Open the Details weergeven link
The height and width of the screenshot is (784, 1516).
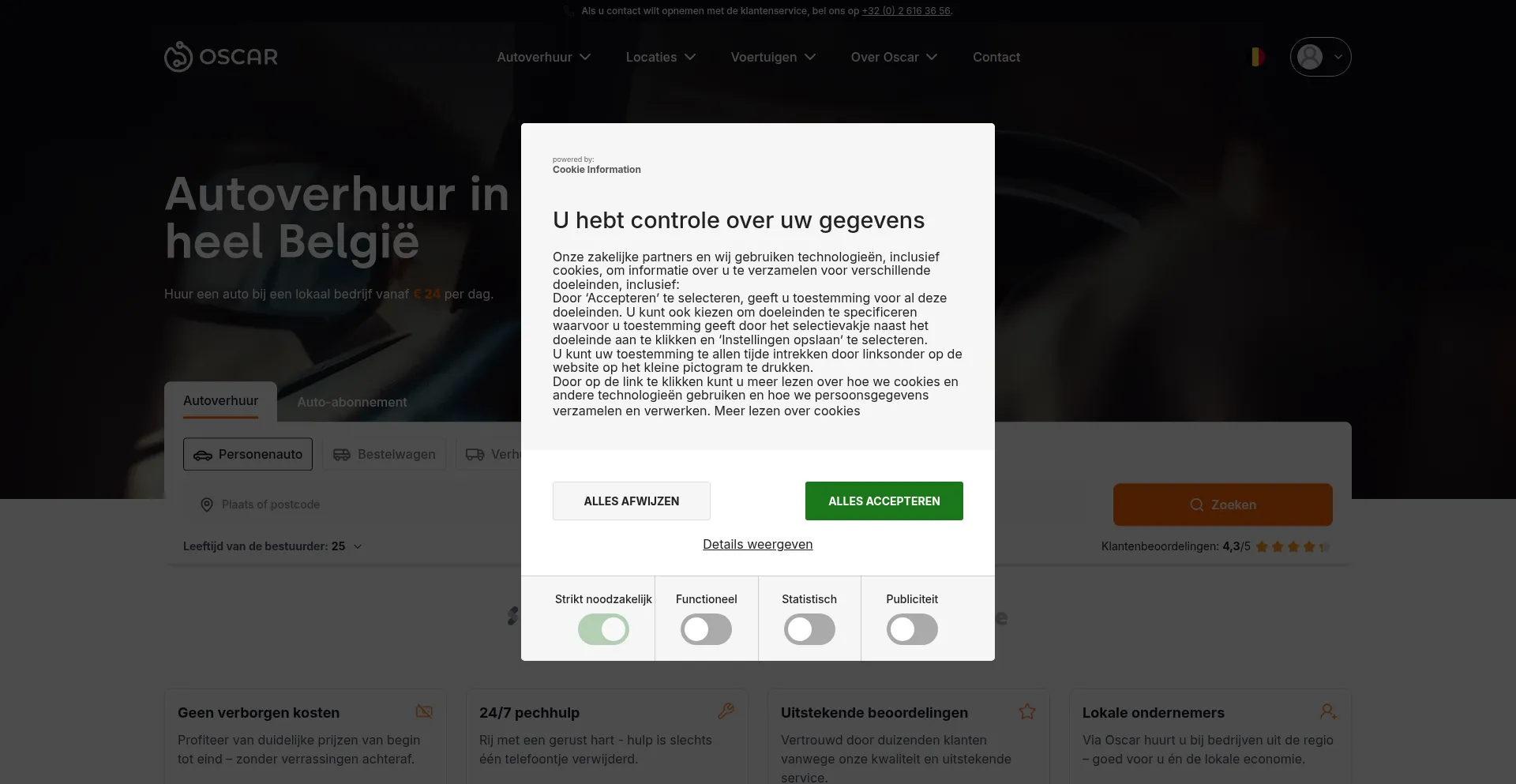(757, 544)
